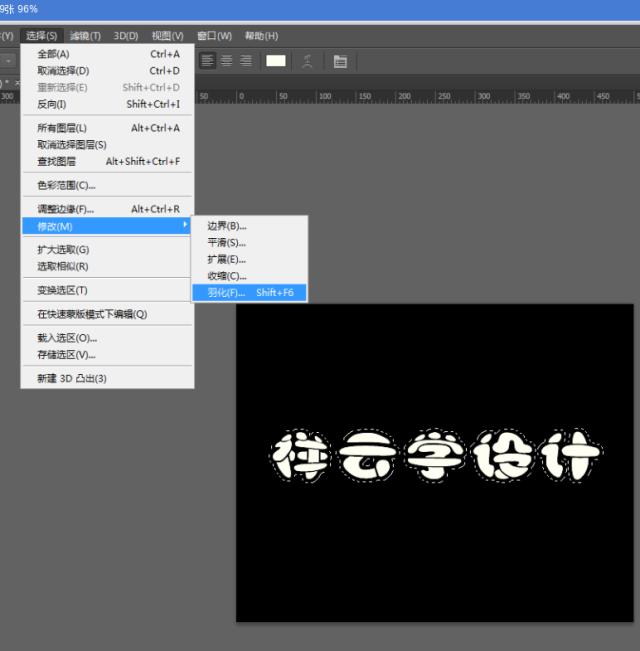Toggle the character and paragraph panels icon
The image size is (640, 651).
[x=340, y=61]
